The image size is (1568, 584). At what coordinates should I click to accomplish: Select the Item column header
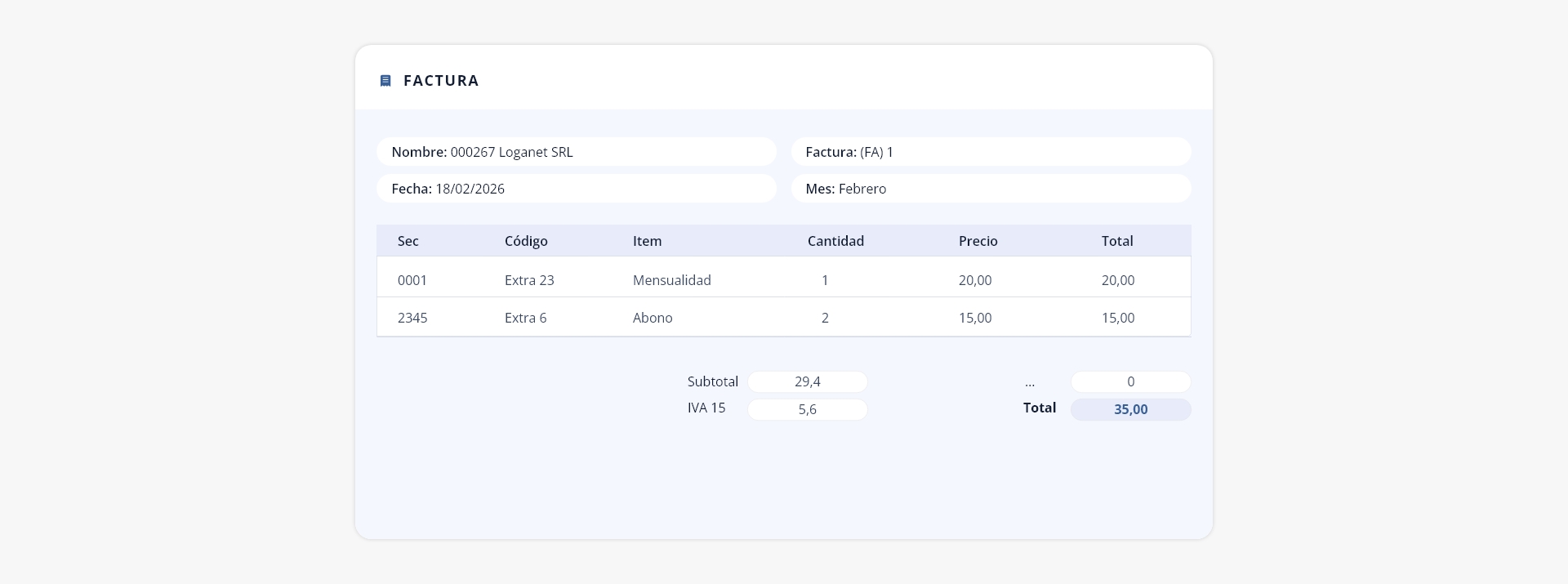coord(648,241)
